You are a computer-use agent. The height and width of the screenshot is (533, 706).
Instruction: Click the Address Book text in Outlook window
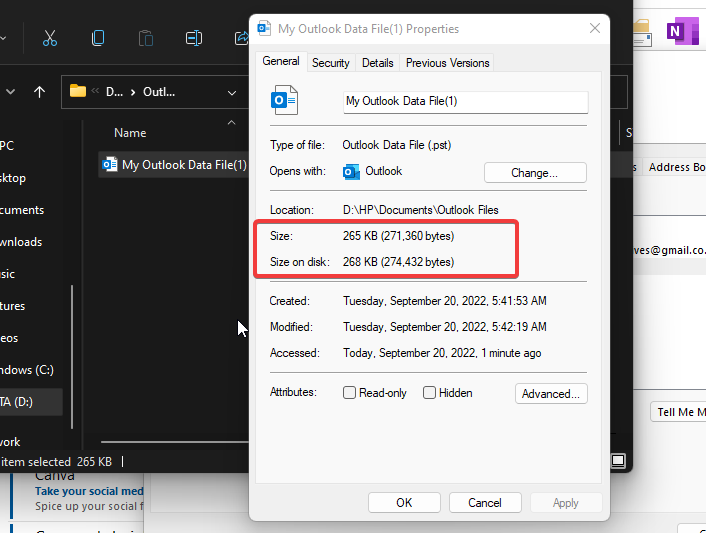coord(677,167)
